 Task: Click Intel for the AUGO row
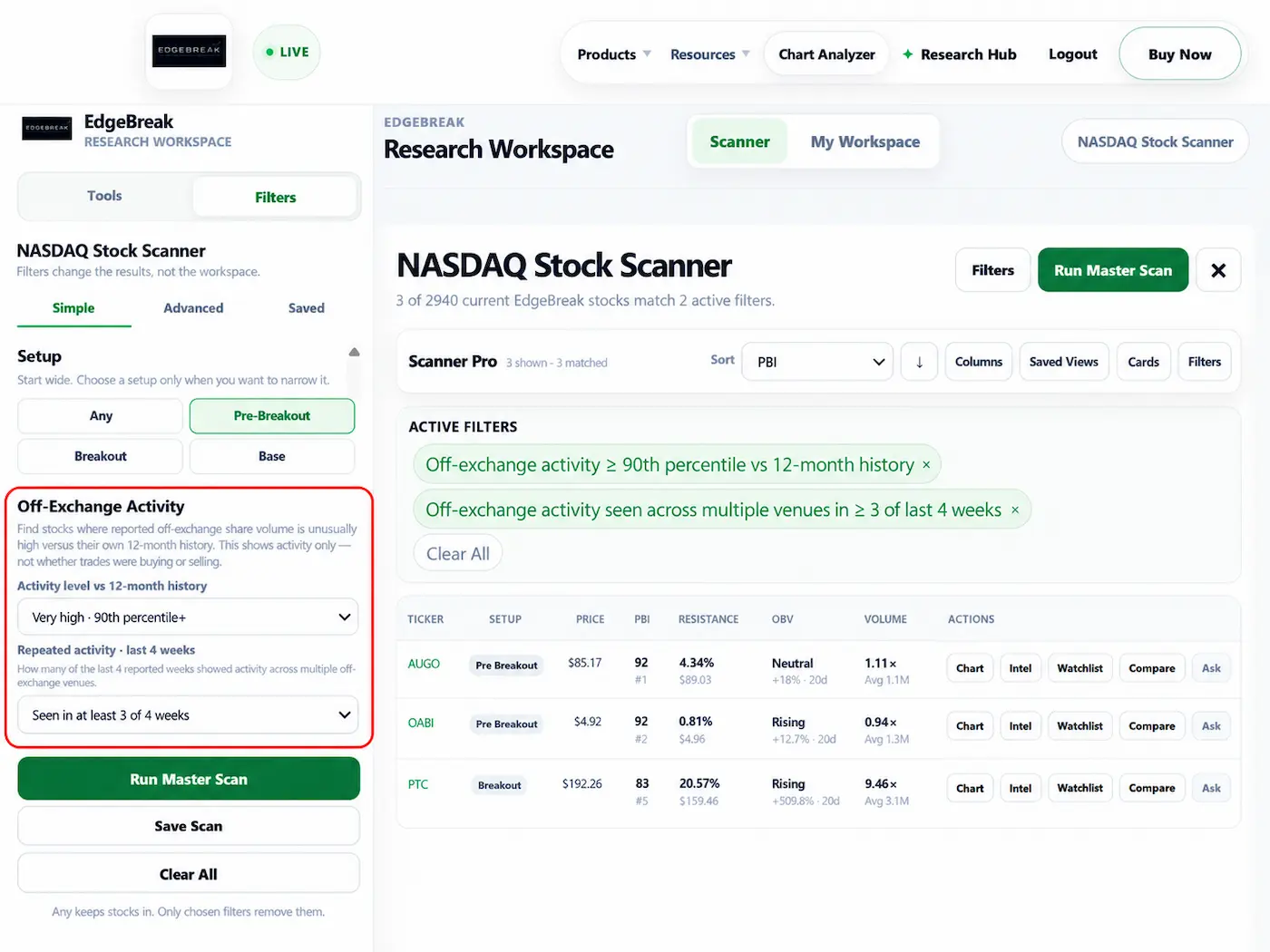click(x=1021, y=668)
